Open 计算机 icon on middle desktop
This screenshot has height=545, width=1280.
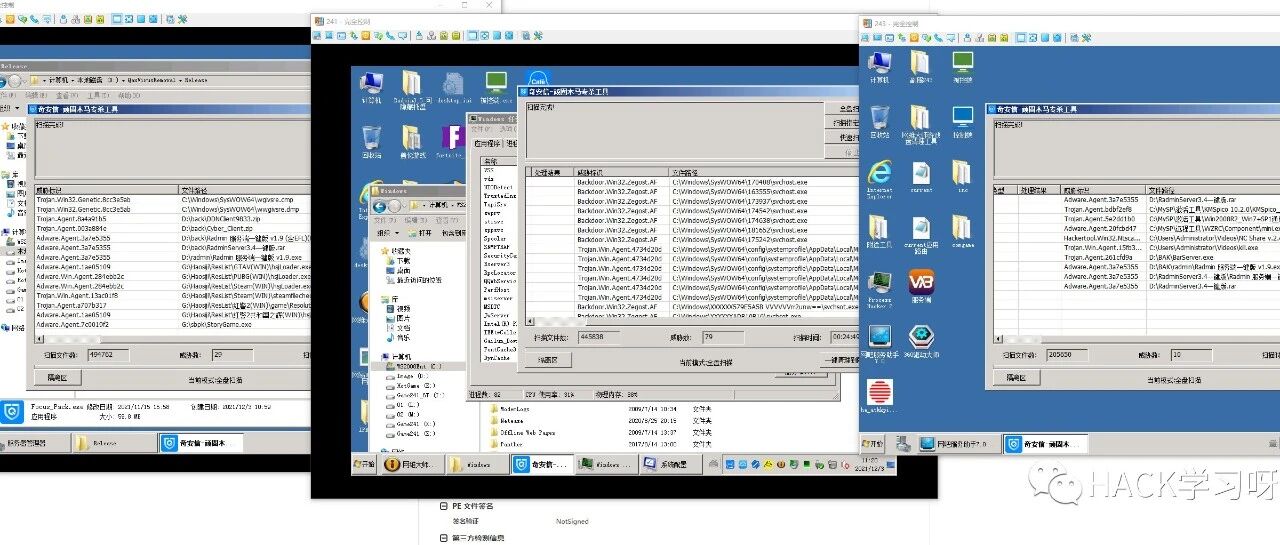coord(371,87)
